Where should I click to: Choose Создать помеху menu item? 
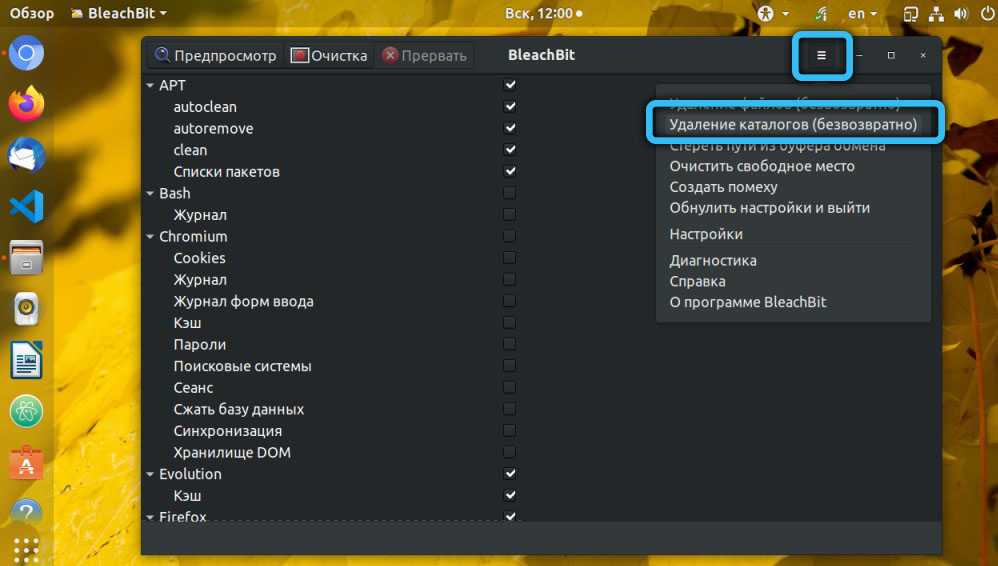(x=723, y=187)
